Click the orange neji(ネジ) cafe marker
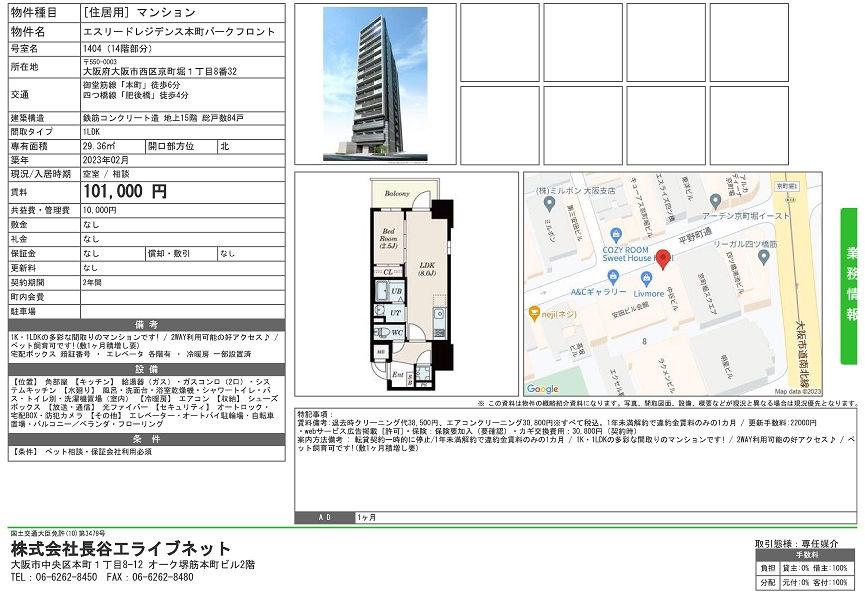Image resolution: width=865 pixels, height=605 pixels. click(536, 312)
